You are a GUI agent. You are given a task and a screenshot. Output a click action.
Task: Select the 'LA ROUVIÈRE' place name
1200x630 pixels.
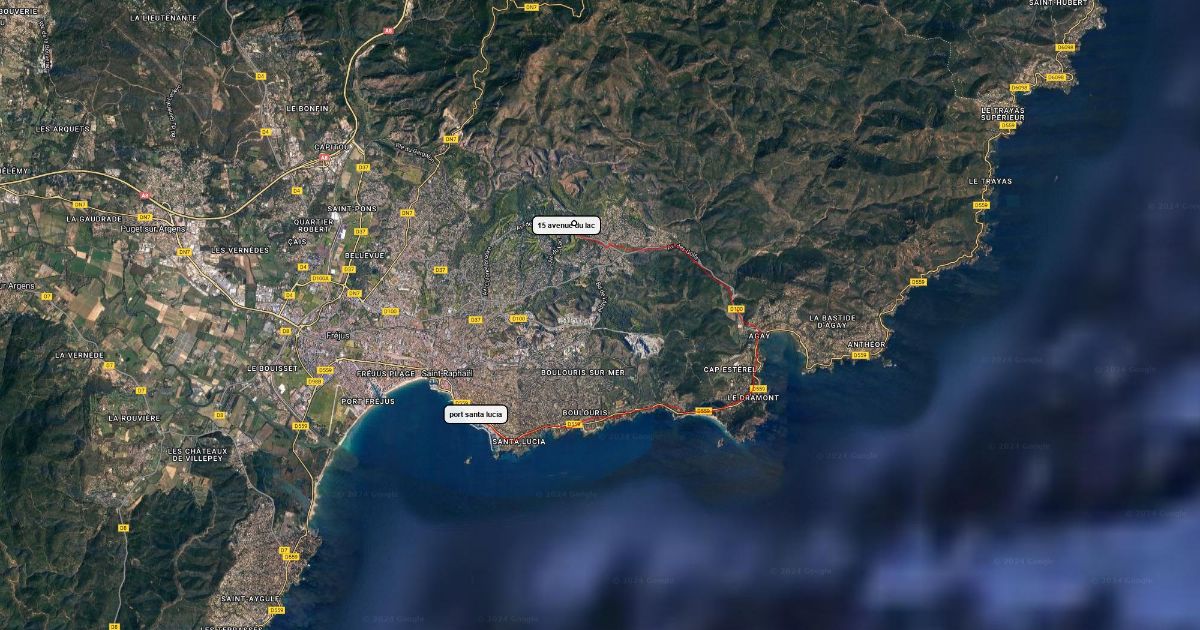134,418
